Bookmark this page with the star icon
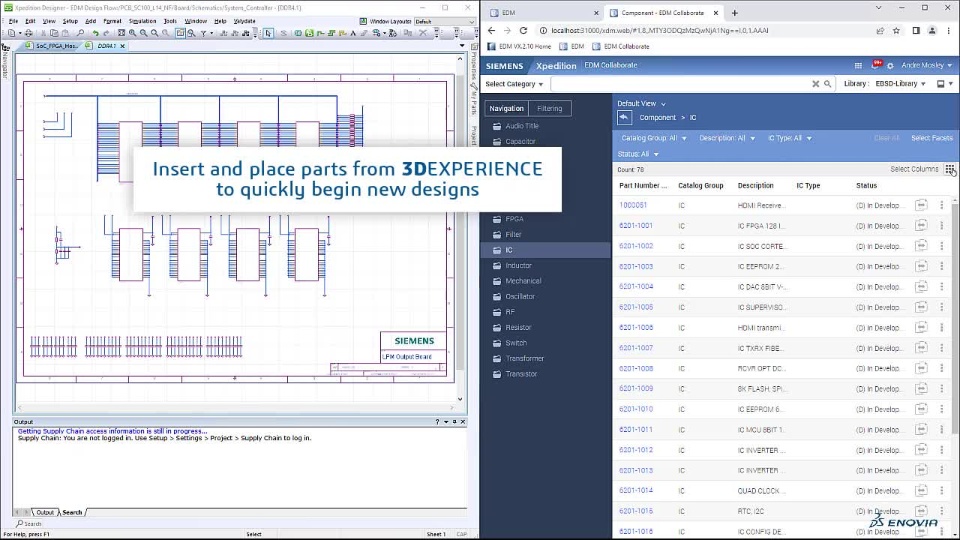The width and height of the screenshot is (960, 540). [x=896, y=30]
